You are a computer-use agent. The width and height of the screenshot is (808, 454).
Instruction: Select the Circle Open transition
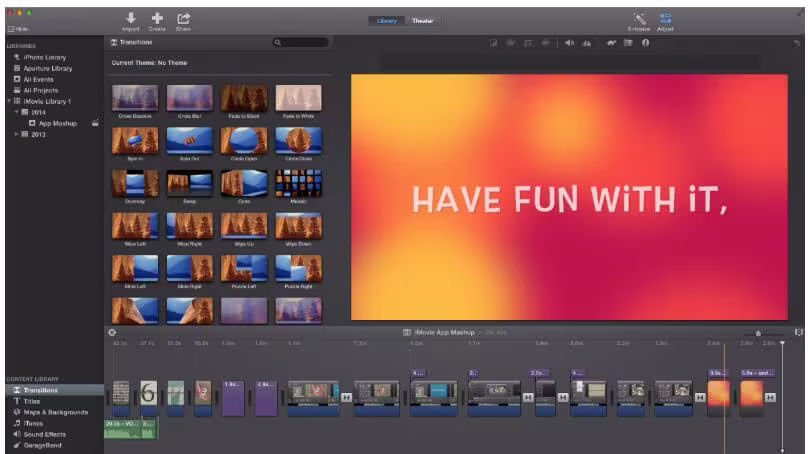244,141
